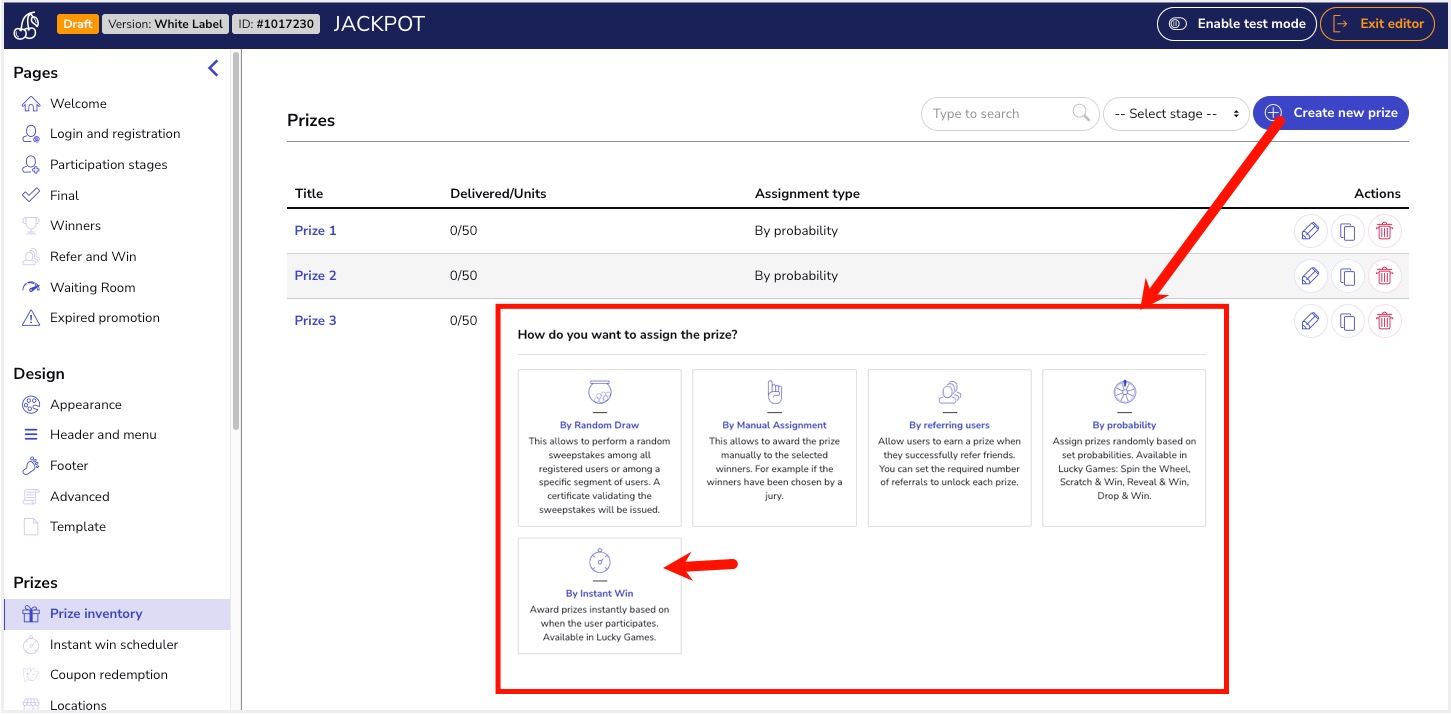The image size is (1451, 714).
Task: Open Template settings
Action: [78, 527]
